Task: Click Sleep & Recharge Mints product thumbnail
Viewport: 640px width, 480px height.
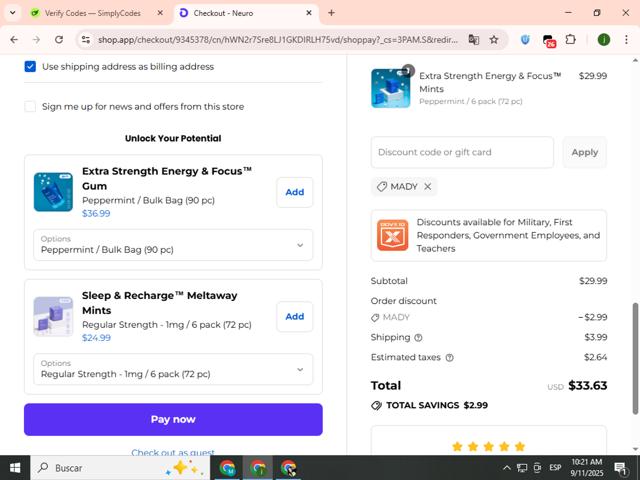Action: [x=53, y=317]
